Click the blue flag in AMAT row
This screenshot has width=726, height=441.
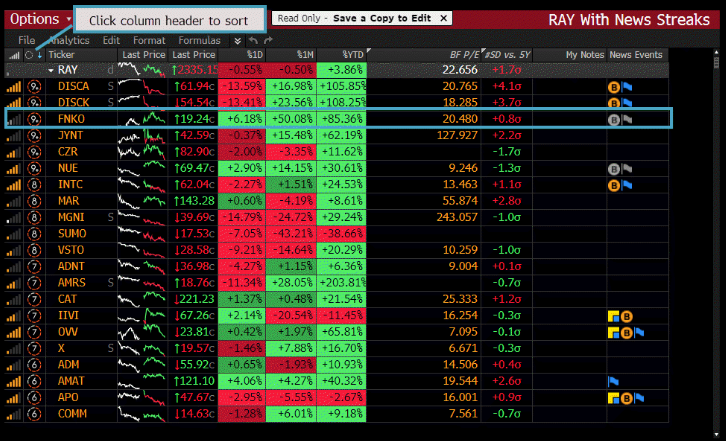[x=613, y=382]
